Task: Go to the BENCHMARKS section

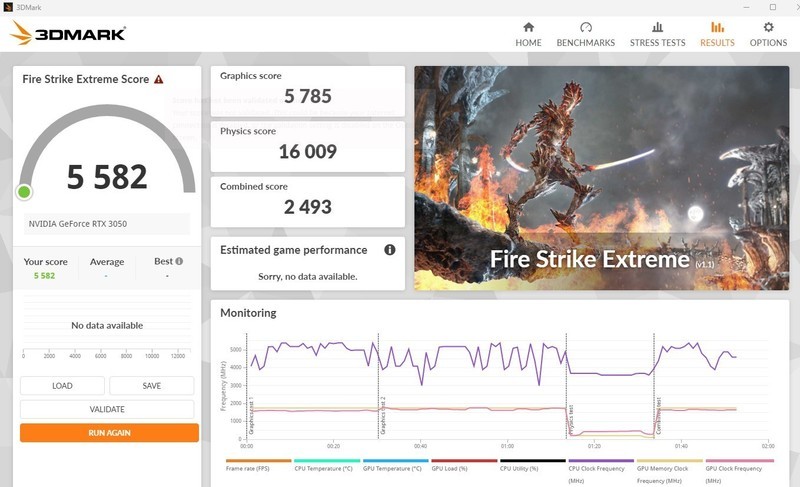Action: (x=586, y=34)
